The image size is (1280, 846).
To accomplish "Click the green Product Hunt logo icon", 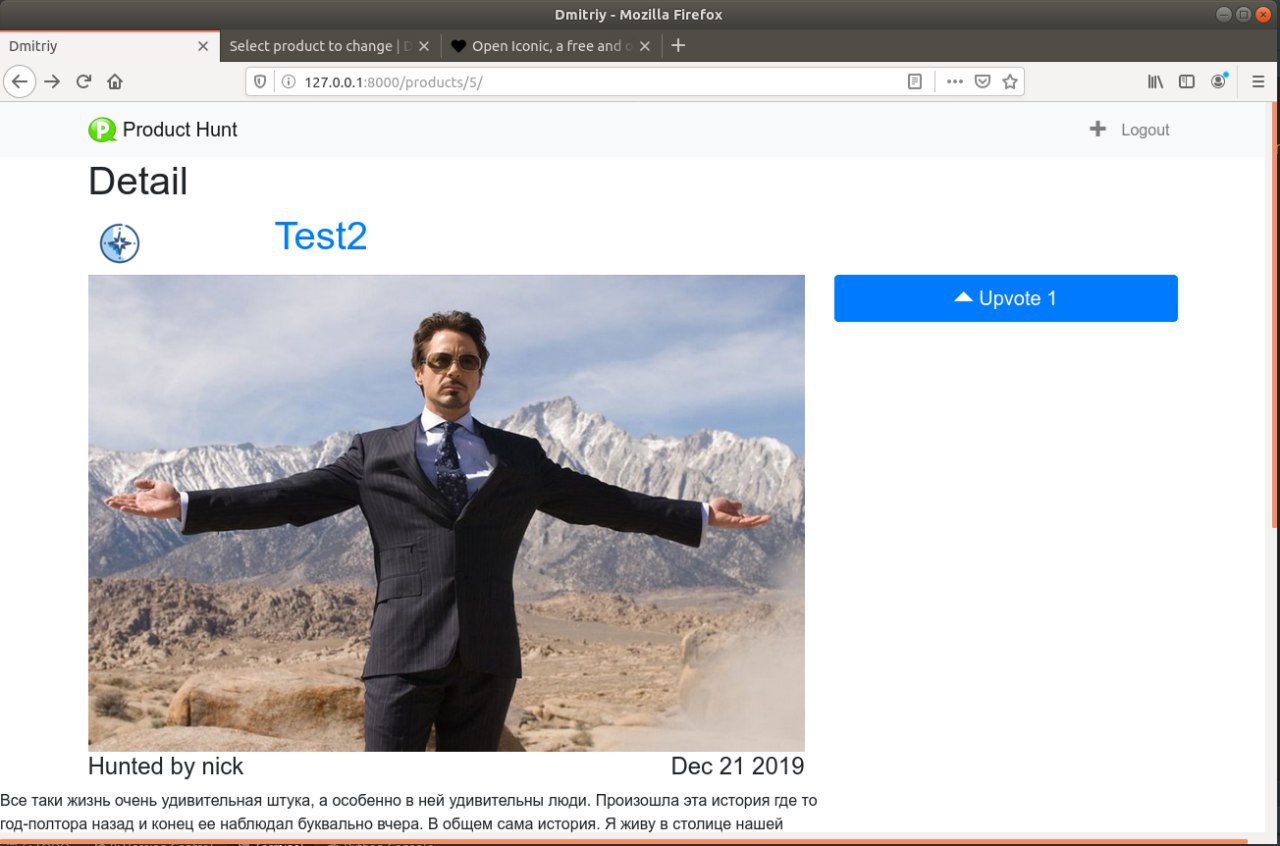I will click(102, 129).
